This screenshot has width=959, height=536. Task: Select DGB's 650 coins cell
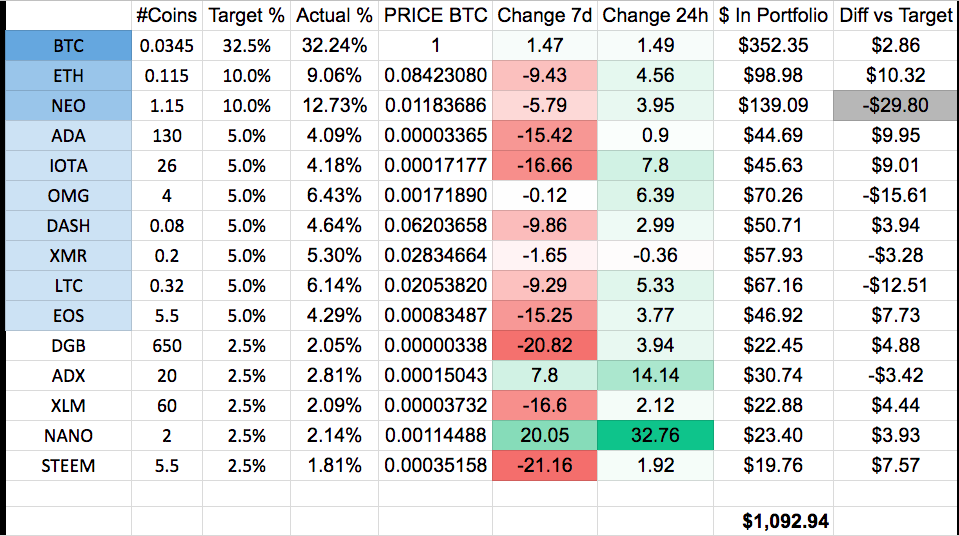(166, 346)
